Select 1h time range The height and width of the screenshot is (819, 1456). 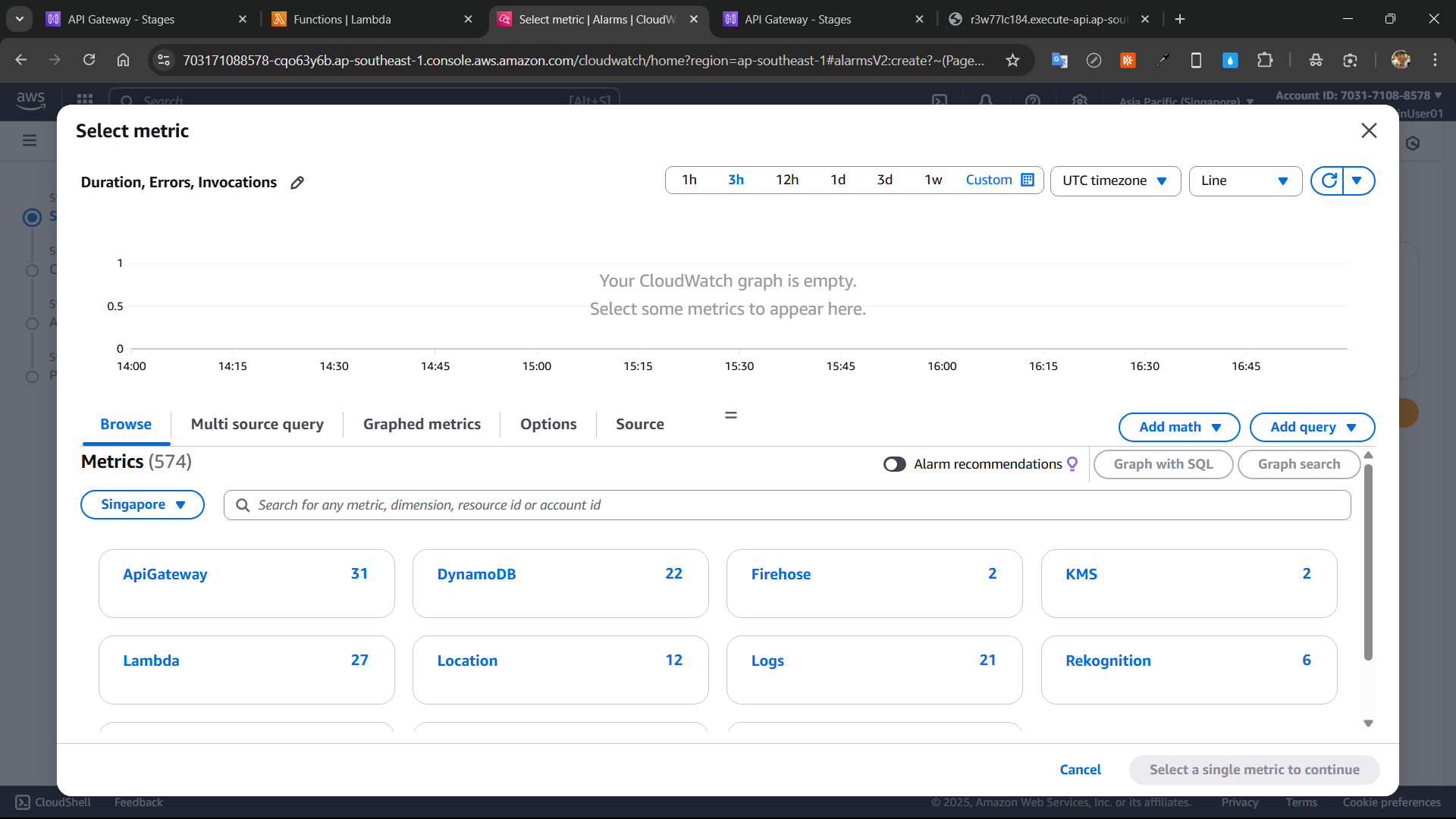tap(689, 180)
